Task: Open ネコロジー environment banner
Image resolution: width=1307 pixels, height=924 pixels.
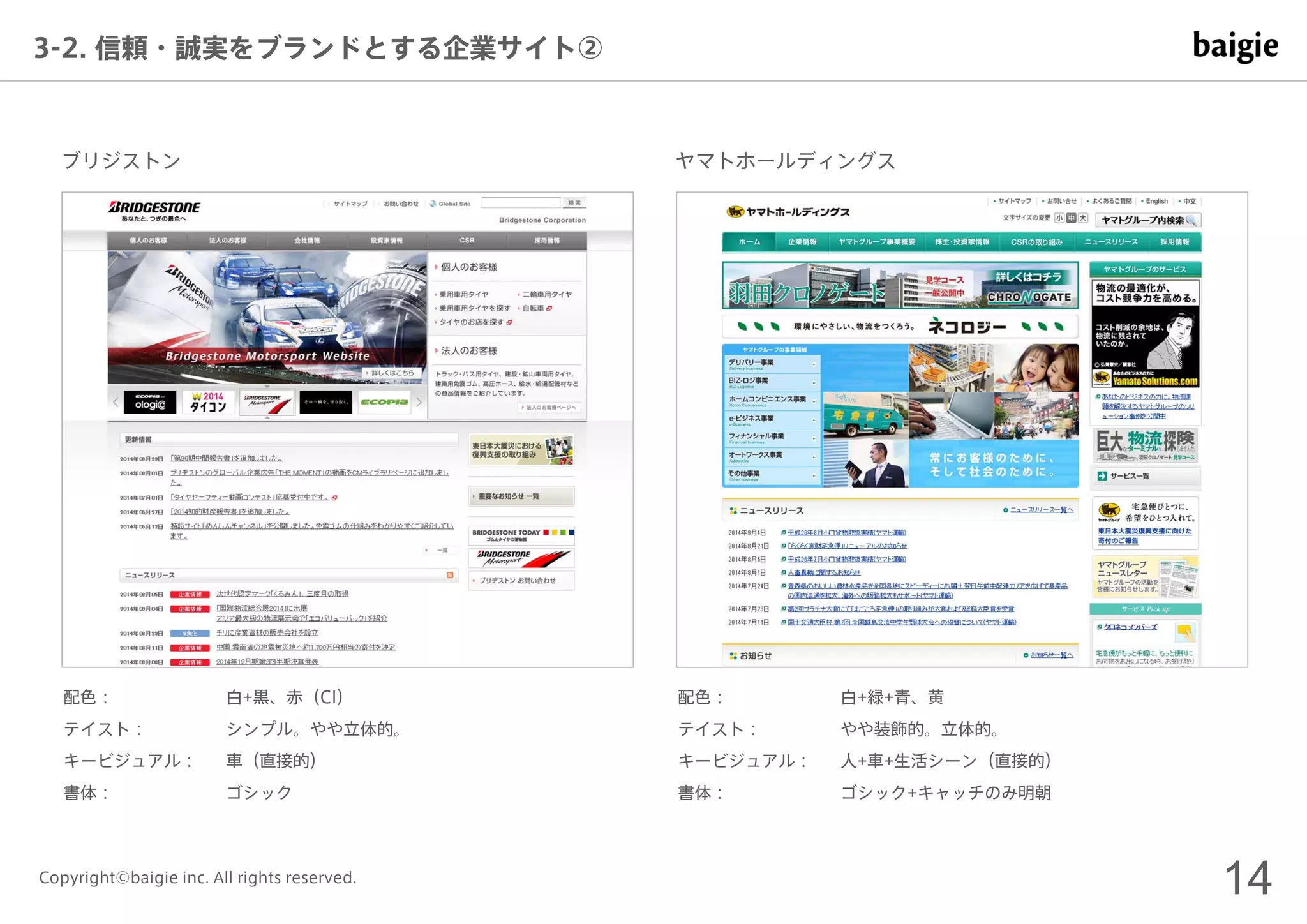Action: tap(900, 326)
